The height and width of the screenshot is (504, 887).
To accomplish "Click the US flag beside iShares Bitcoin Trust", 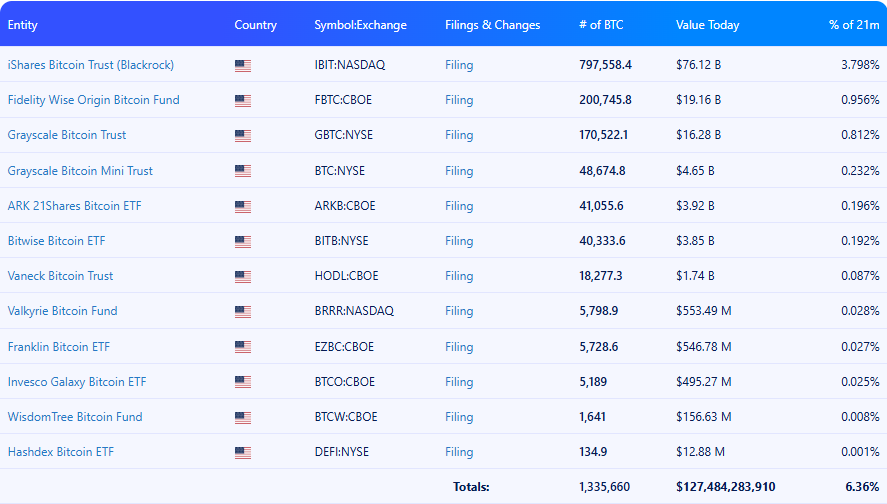I will (x=243, y=66).
